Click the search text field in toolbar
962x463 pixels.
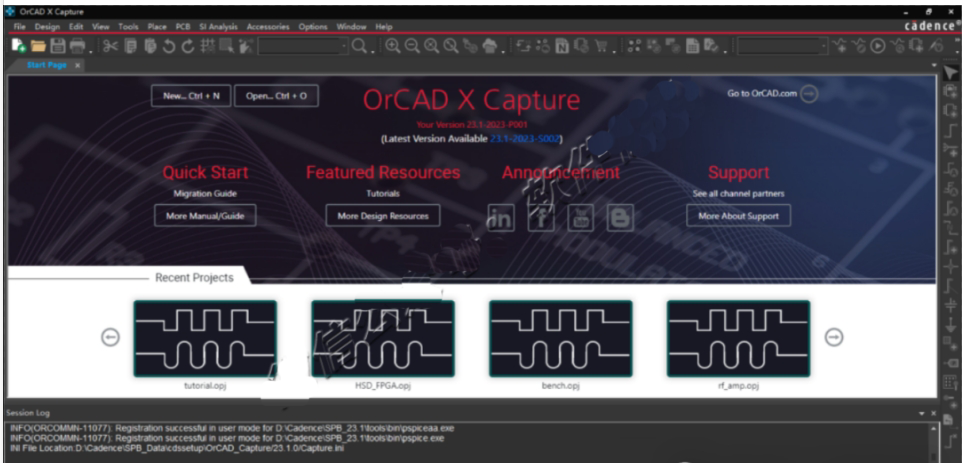299,45
